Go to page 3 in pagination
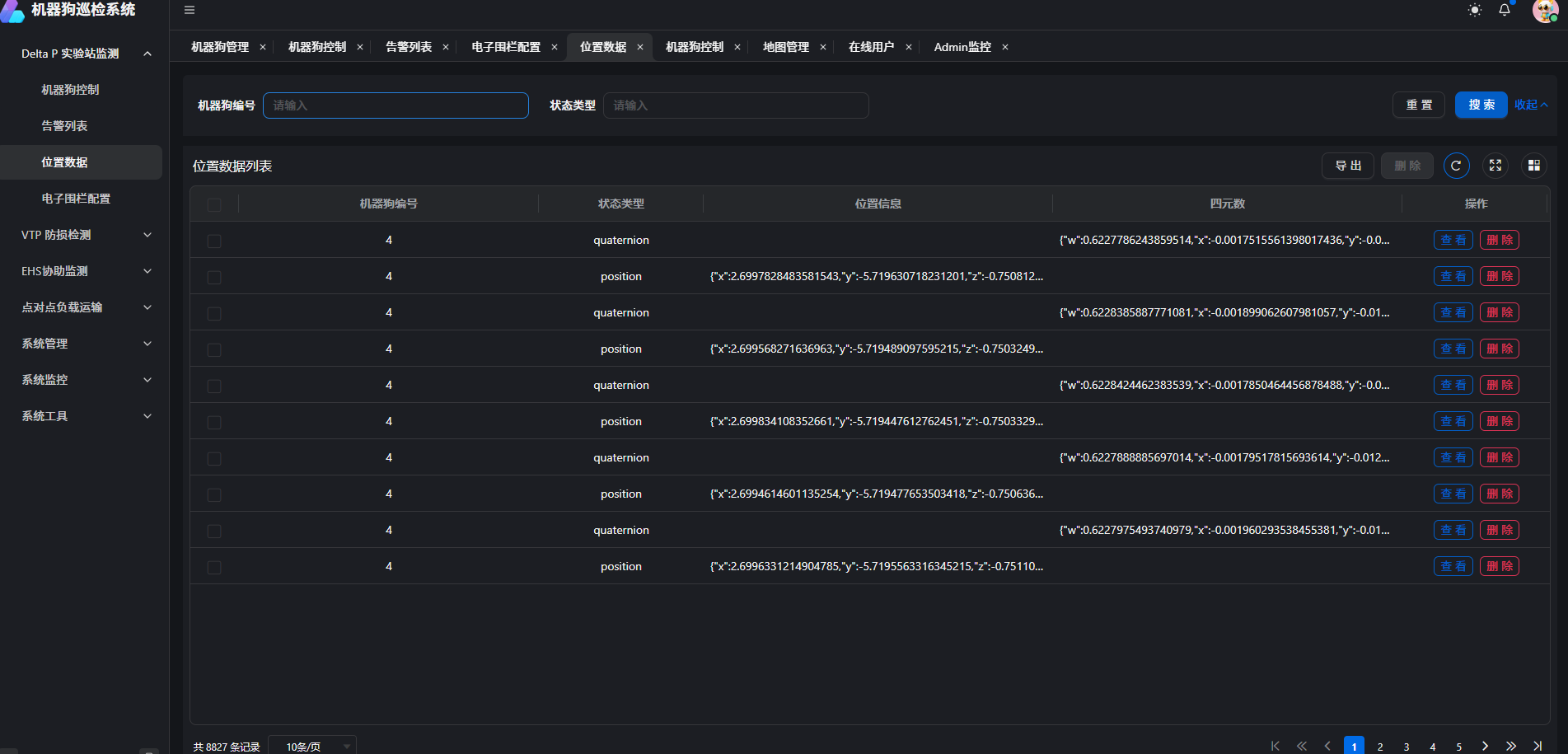Screen dimensions: 1568x754 (1407, 746)
